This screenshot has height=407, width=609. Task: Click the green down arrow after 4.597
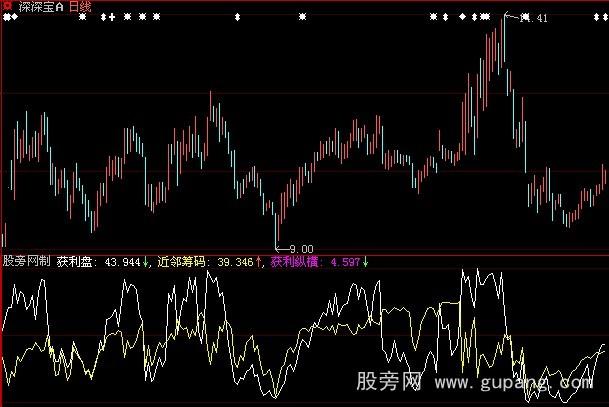[x=365, y=262]
